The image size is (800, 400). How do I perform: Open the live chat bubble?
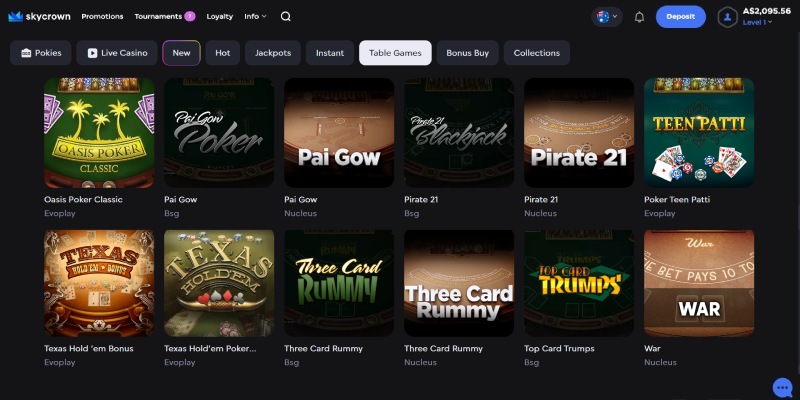(x=782, y=387)
